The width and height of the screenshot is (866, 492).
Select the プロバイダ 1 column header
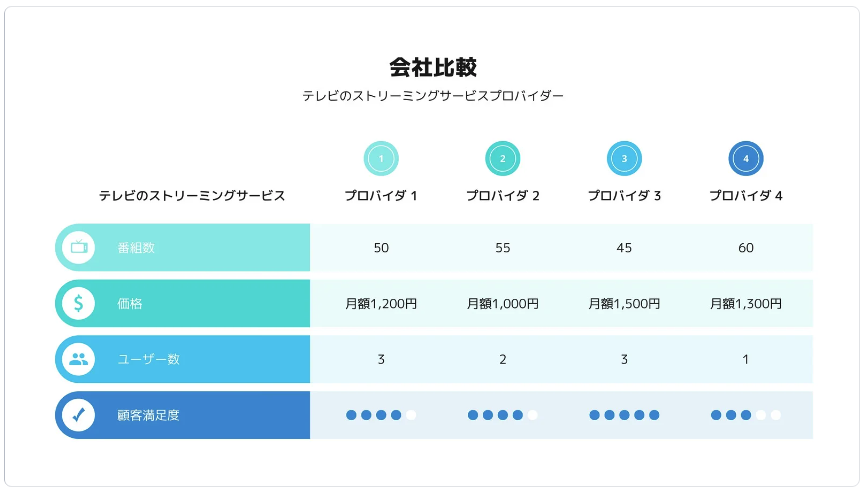(x=381, y=196)
